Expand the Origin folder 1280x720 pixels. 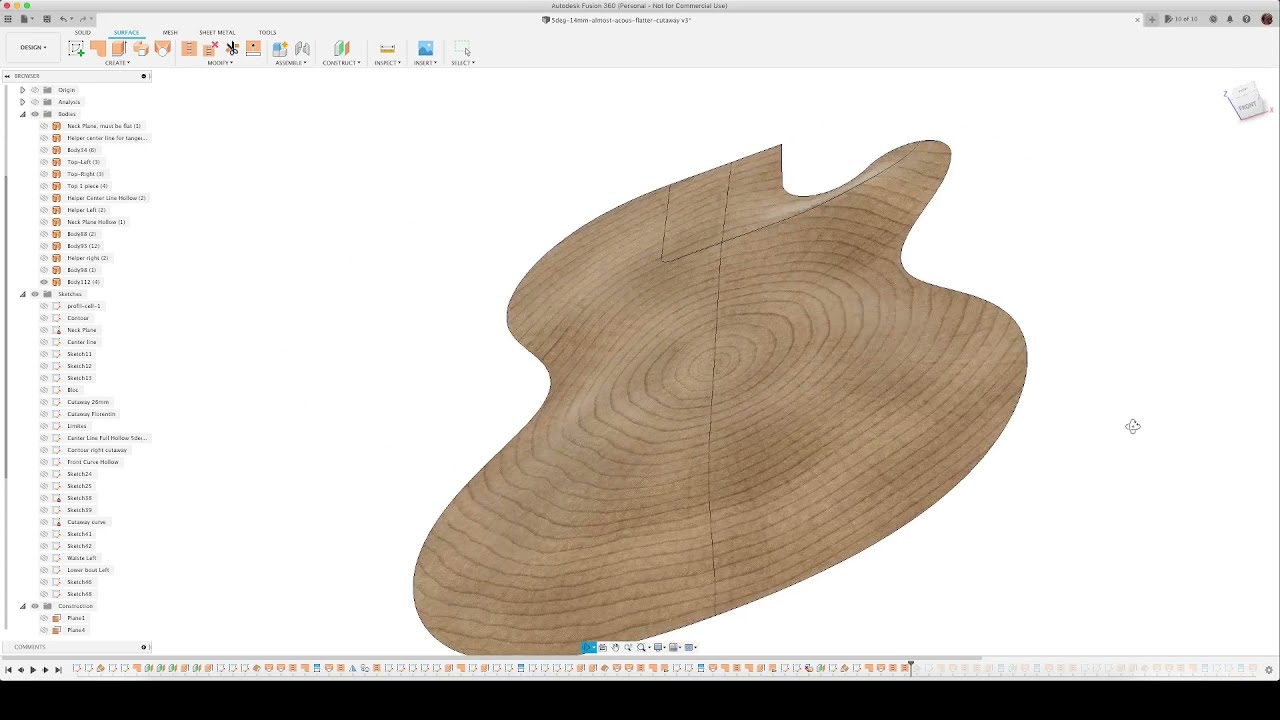(x=23, y=90)
